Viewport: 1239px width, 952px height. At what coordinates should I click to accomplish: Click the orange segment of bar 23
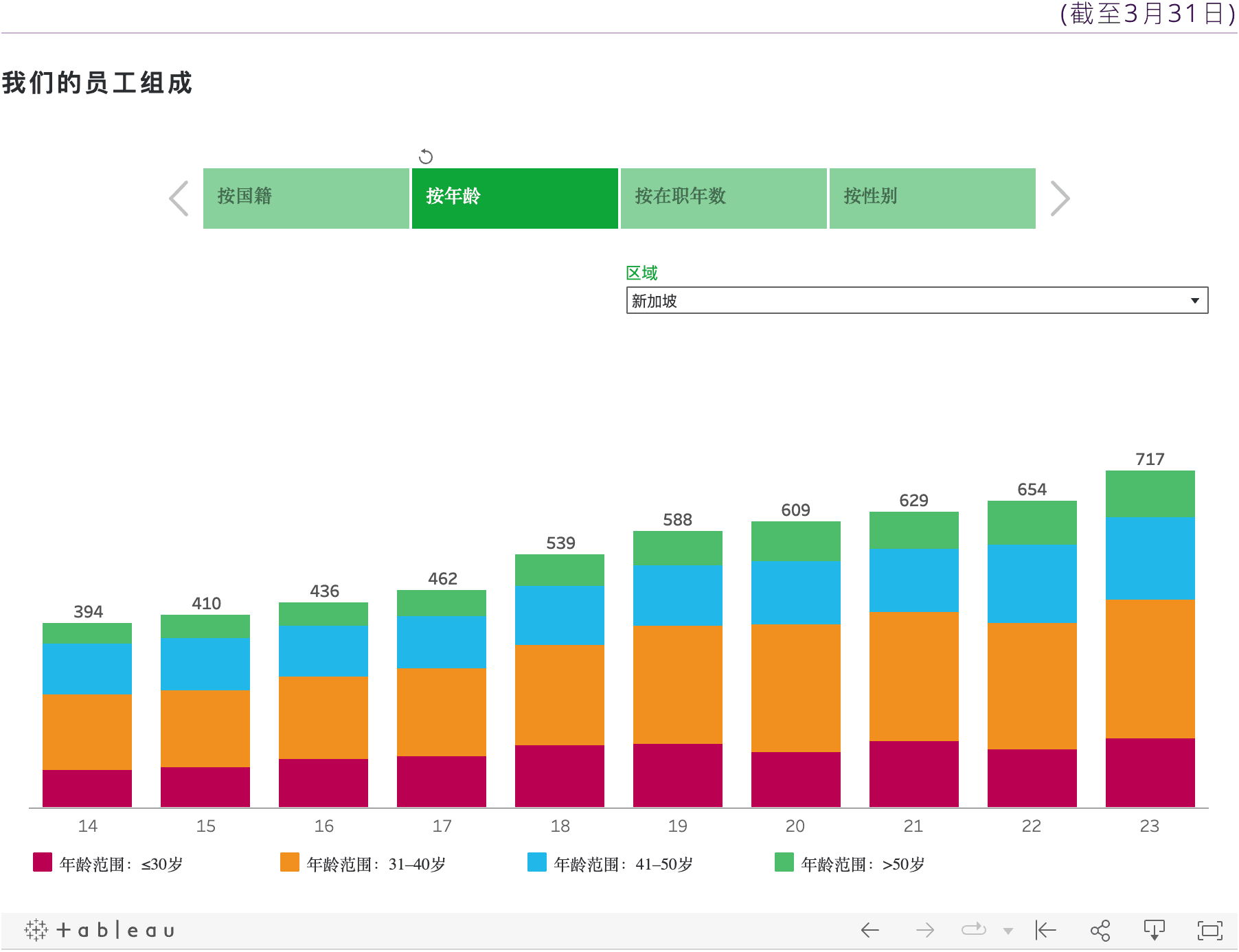point(1150,669)
